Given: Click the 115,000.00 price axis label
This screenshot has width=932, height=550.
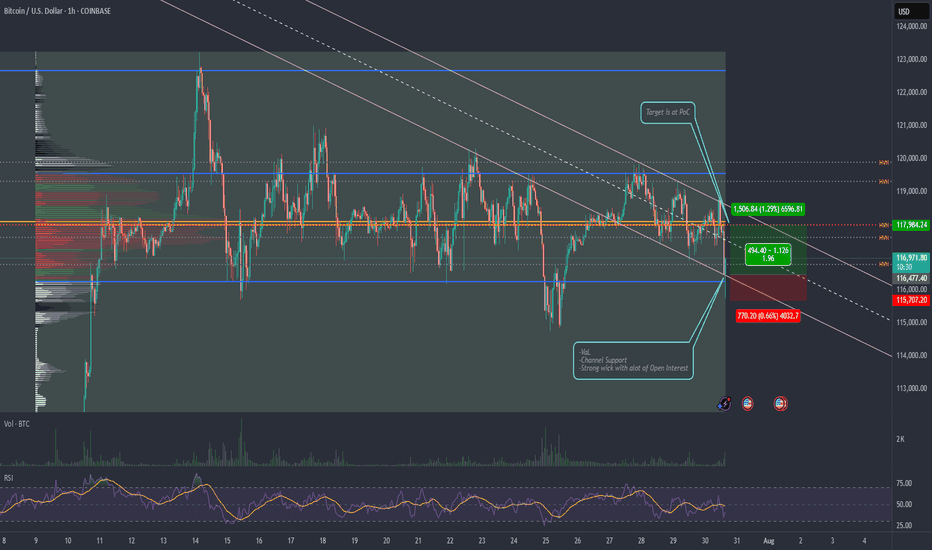Looking at the screenshot, I should 911,322.
